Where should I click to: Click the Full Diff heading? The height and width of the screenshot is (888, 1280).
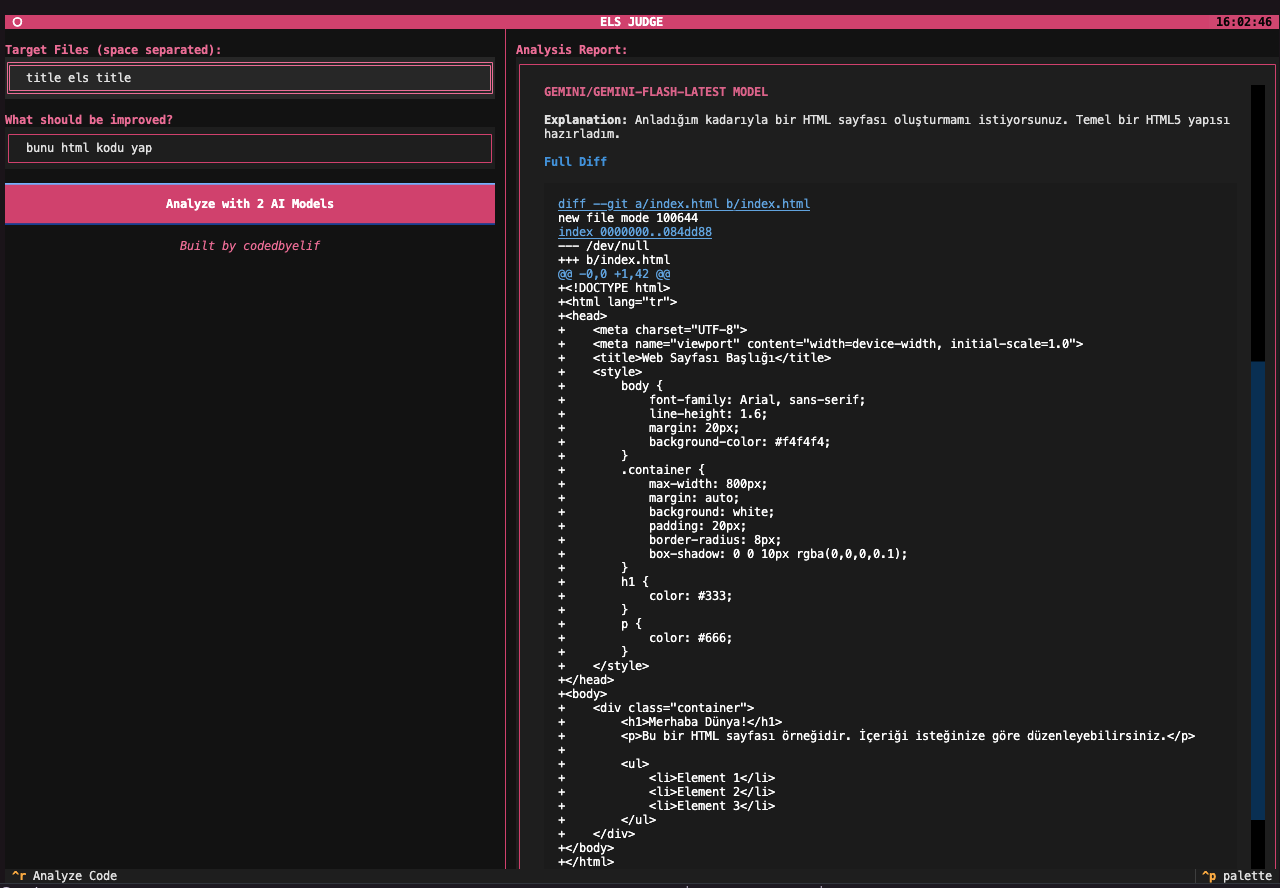click(575, 162)
